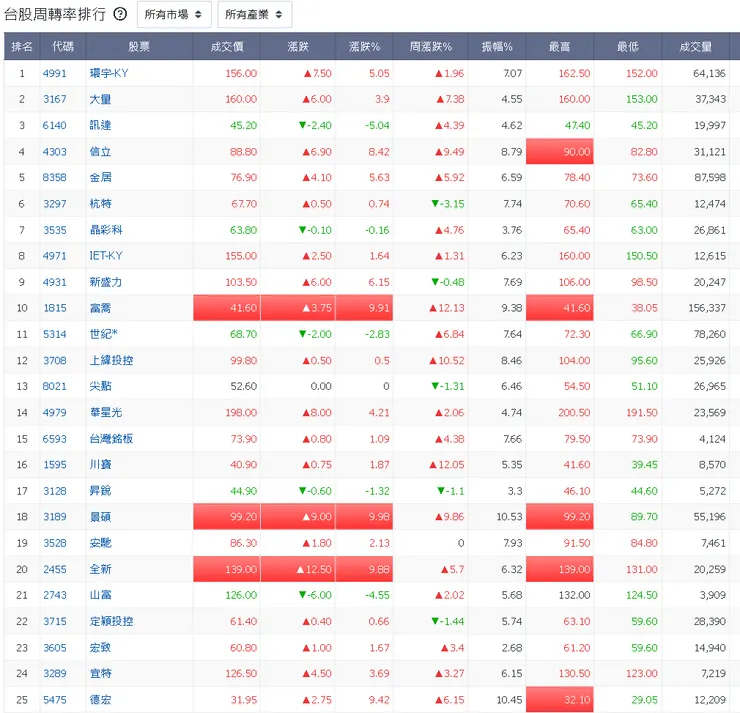Open stock code link 3167
This screenshot has width=740, height=713.
point(55,99)
